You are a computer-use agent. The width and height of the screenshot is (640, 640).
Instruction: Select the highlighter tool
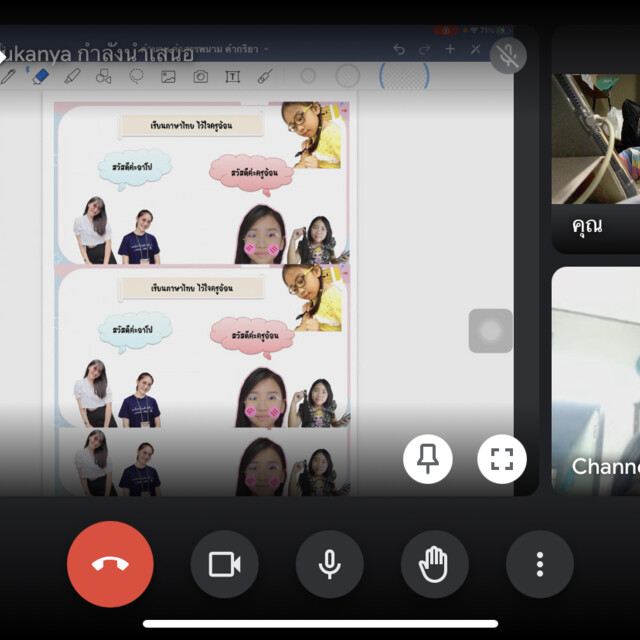[72, 76]
